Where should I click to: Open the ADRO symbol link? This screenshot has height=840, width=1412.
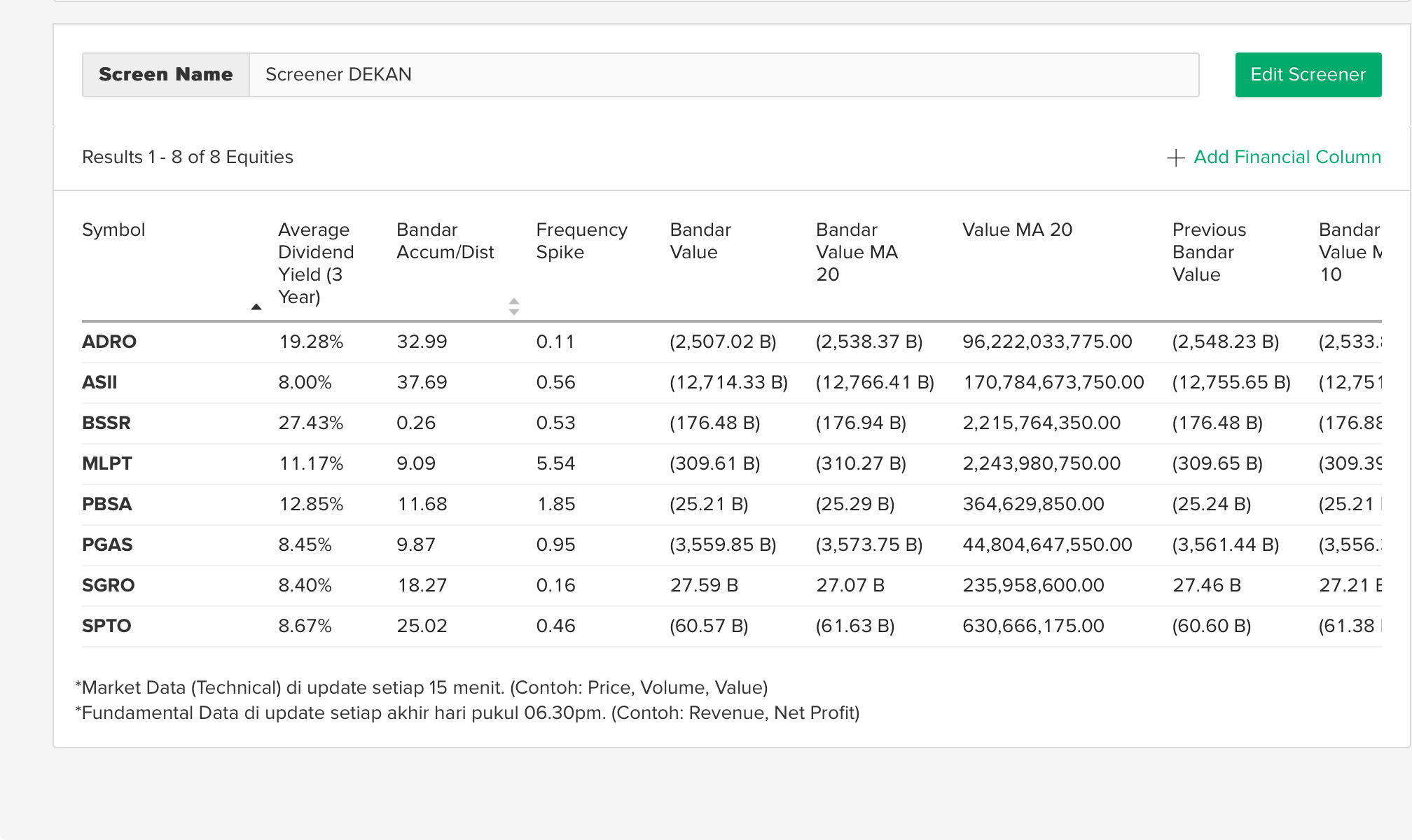[109, 342]
